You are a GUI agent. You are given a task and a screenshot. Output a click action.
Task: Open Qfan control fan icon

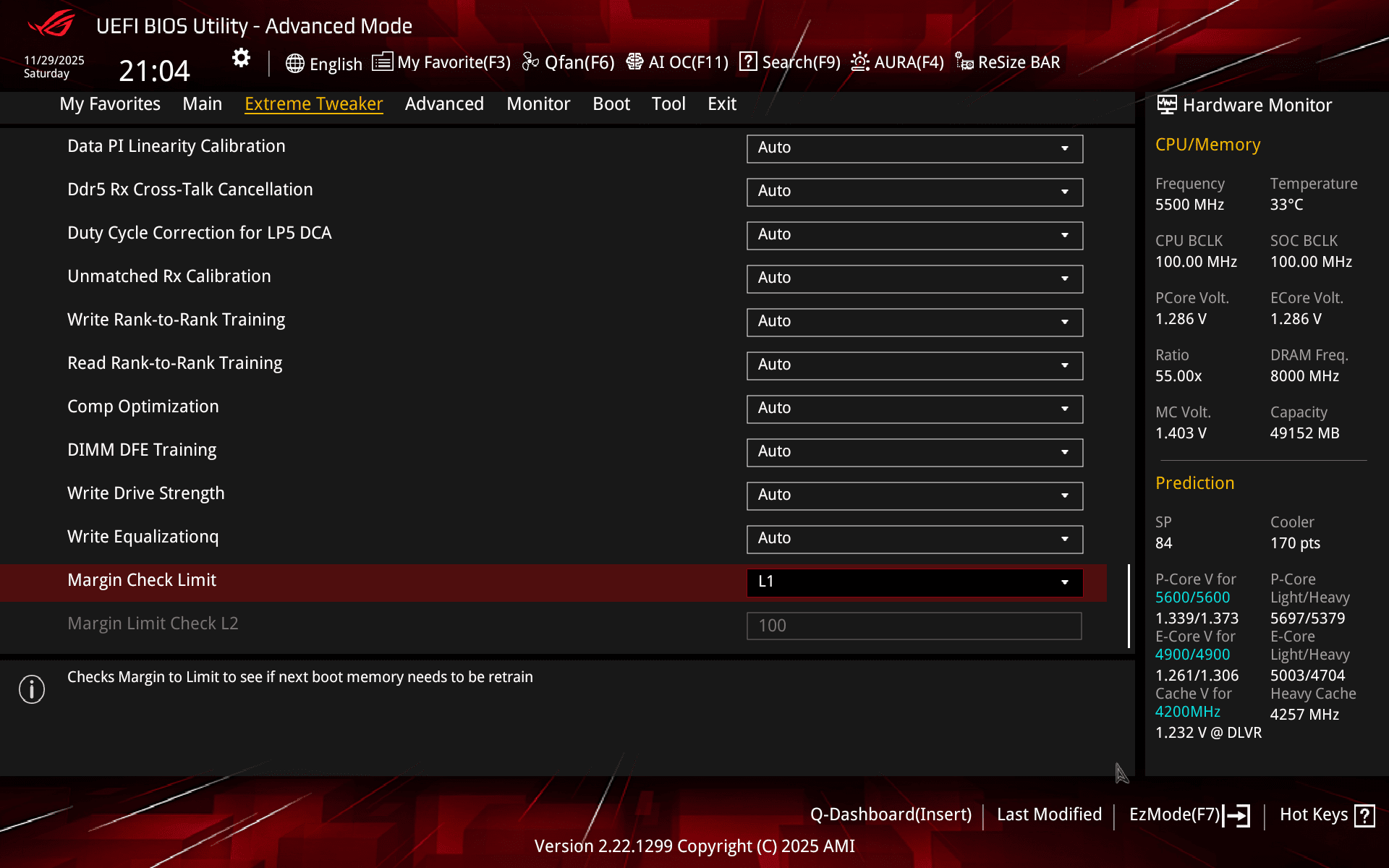click(530, 62)
